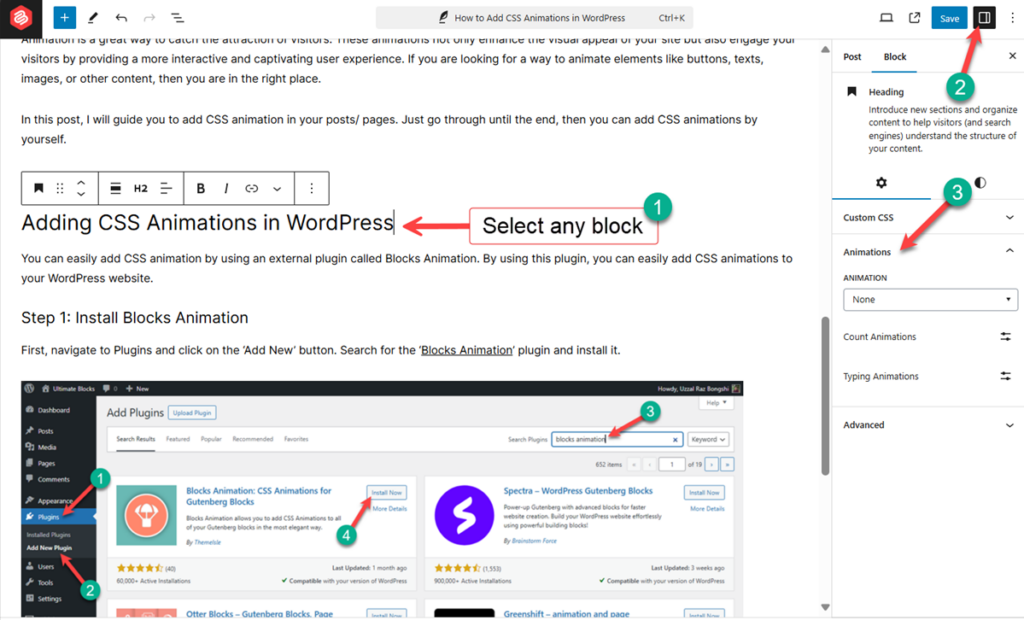1024x620 pixels.
Task: Change block alignment option
Action: point(116,188)
